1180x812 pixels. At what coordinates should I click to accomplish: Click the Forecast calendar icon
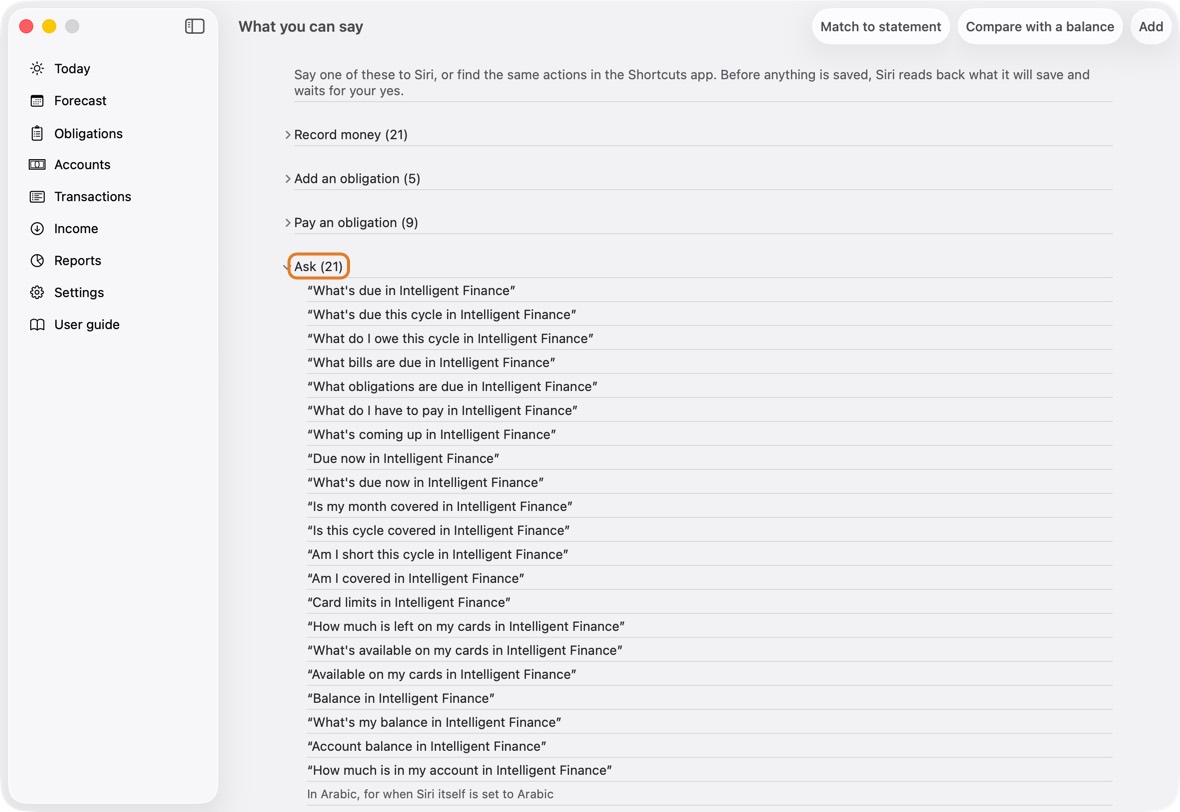(x=37, y=101)
